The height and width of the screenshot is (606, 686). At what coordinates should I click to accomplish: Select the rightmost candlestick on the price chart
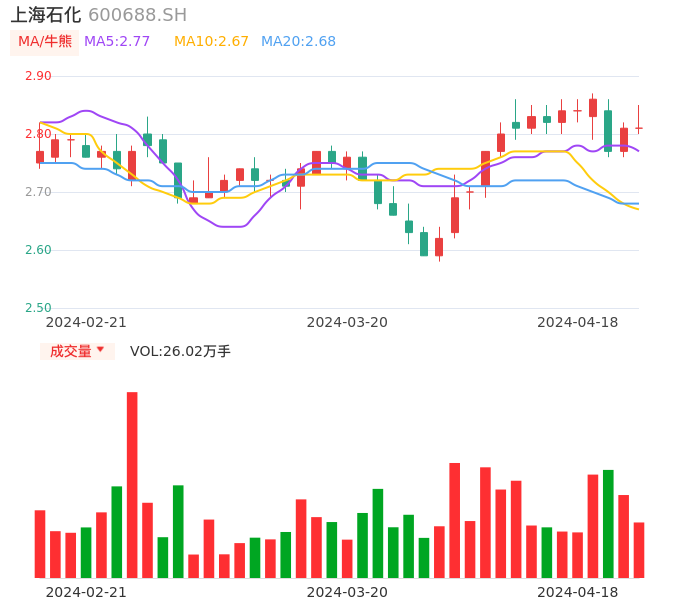(x=639, y=128)
